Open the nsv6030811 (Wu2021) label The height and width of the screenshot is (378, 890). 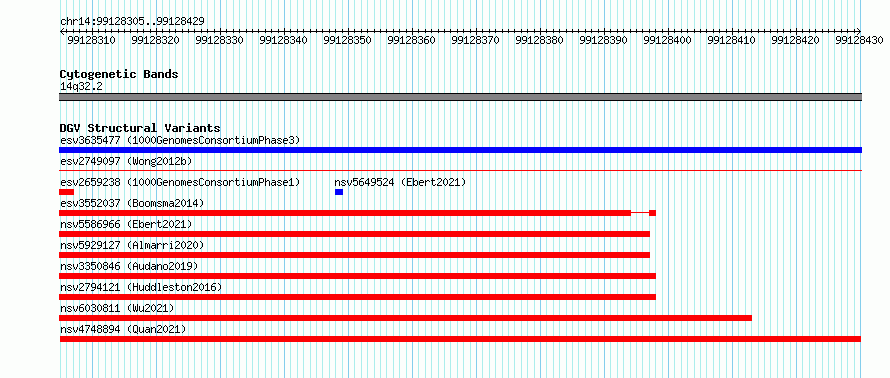[x=117, y=308]
